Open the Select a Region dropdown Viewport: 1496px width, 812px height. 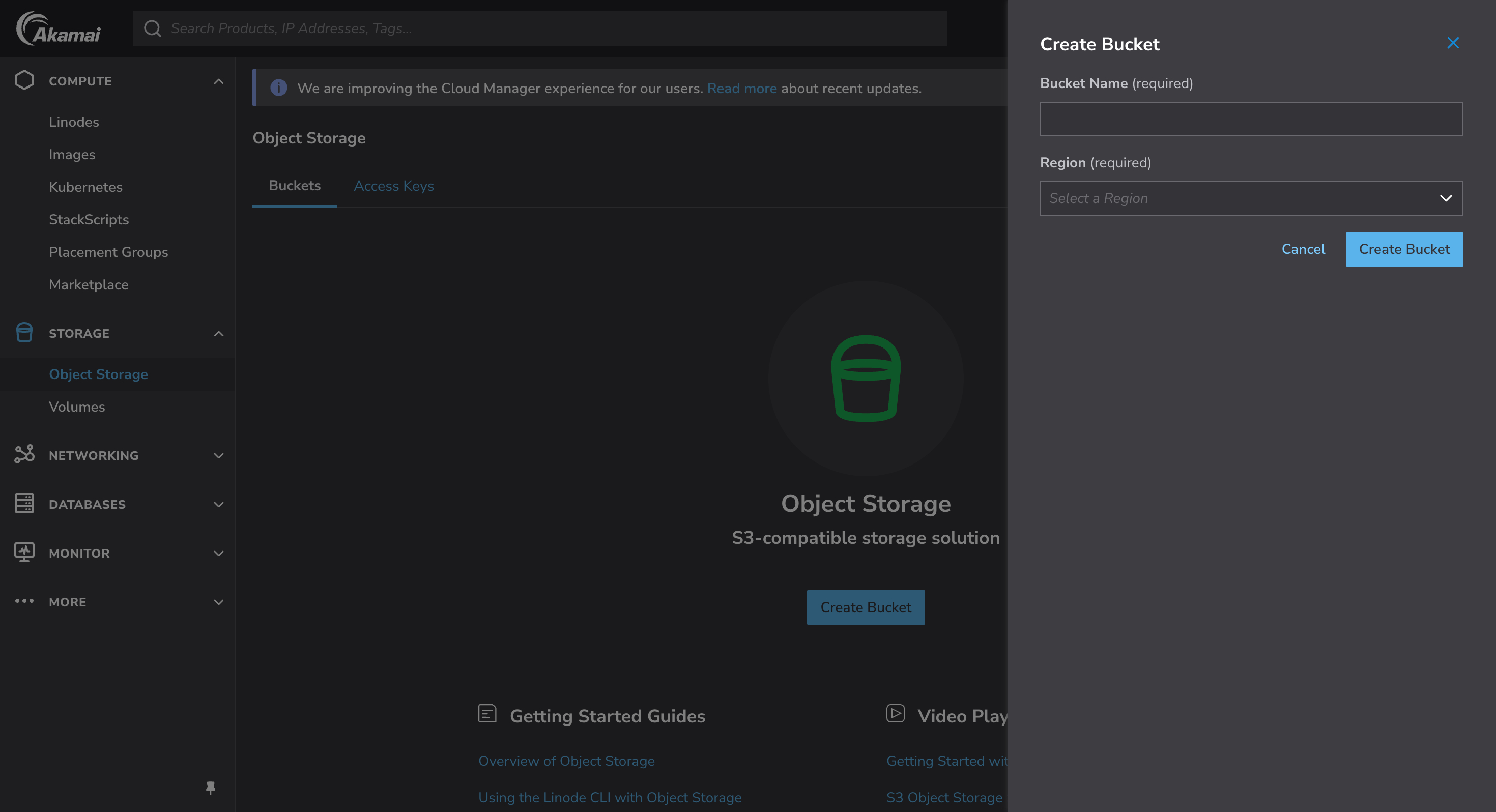(x=1251, y=198)
